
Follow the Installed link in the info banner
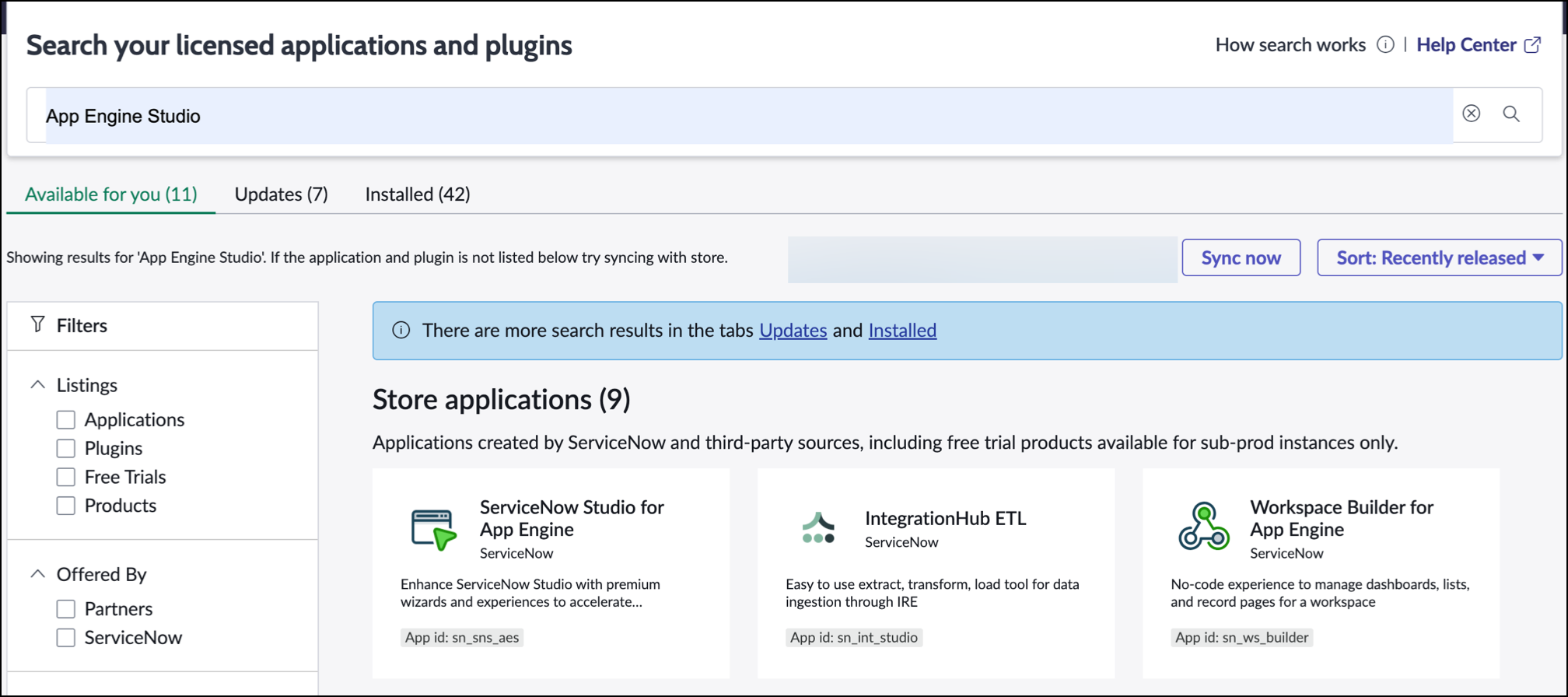[x=901, y=331]
